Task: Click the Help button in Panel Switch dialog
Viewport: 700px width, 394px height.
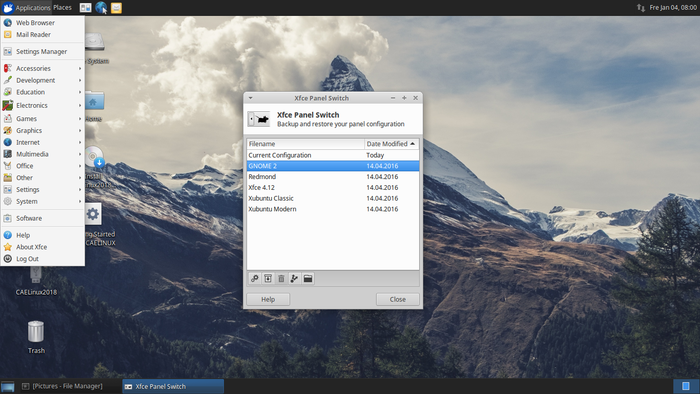Action: 268,299
